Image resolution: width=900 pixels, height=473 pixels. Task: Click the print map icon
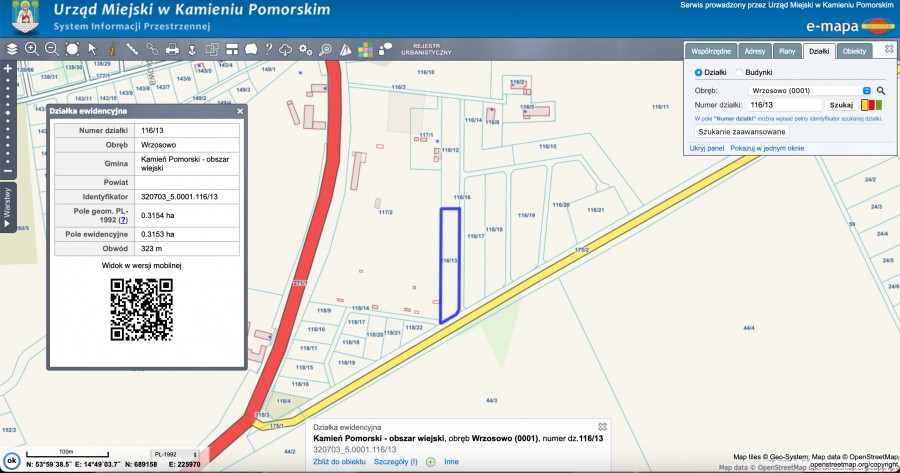(172, 48)
